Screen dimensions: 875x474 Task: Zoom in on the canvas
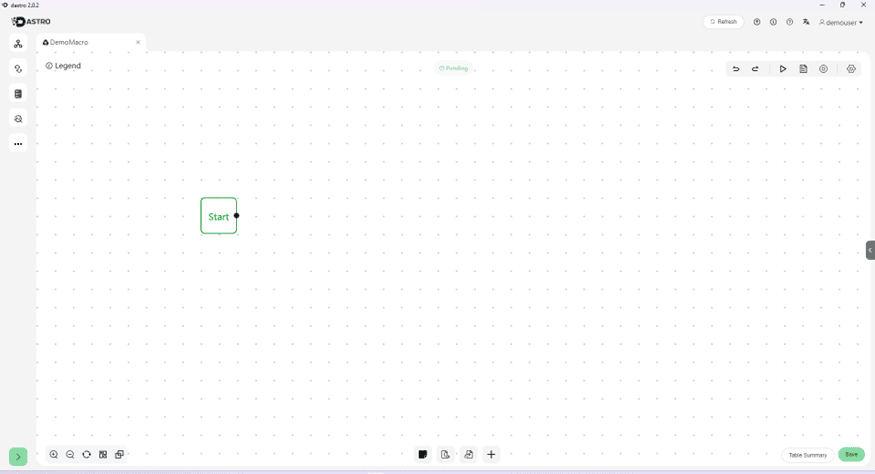(x=54, y=454)
